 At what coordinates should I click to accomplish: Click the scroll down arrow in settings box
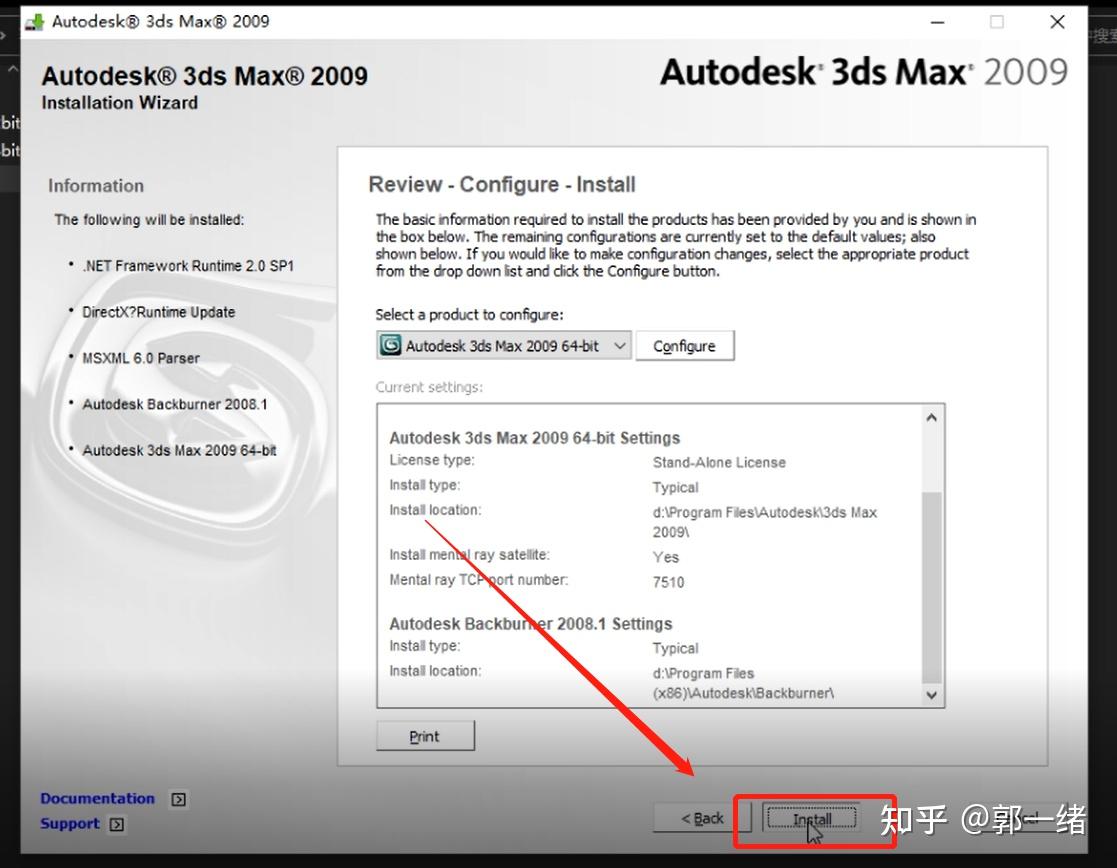931,694
